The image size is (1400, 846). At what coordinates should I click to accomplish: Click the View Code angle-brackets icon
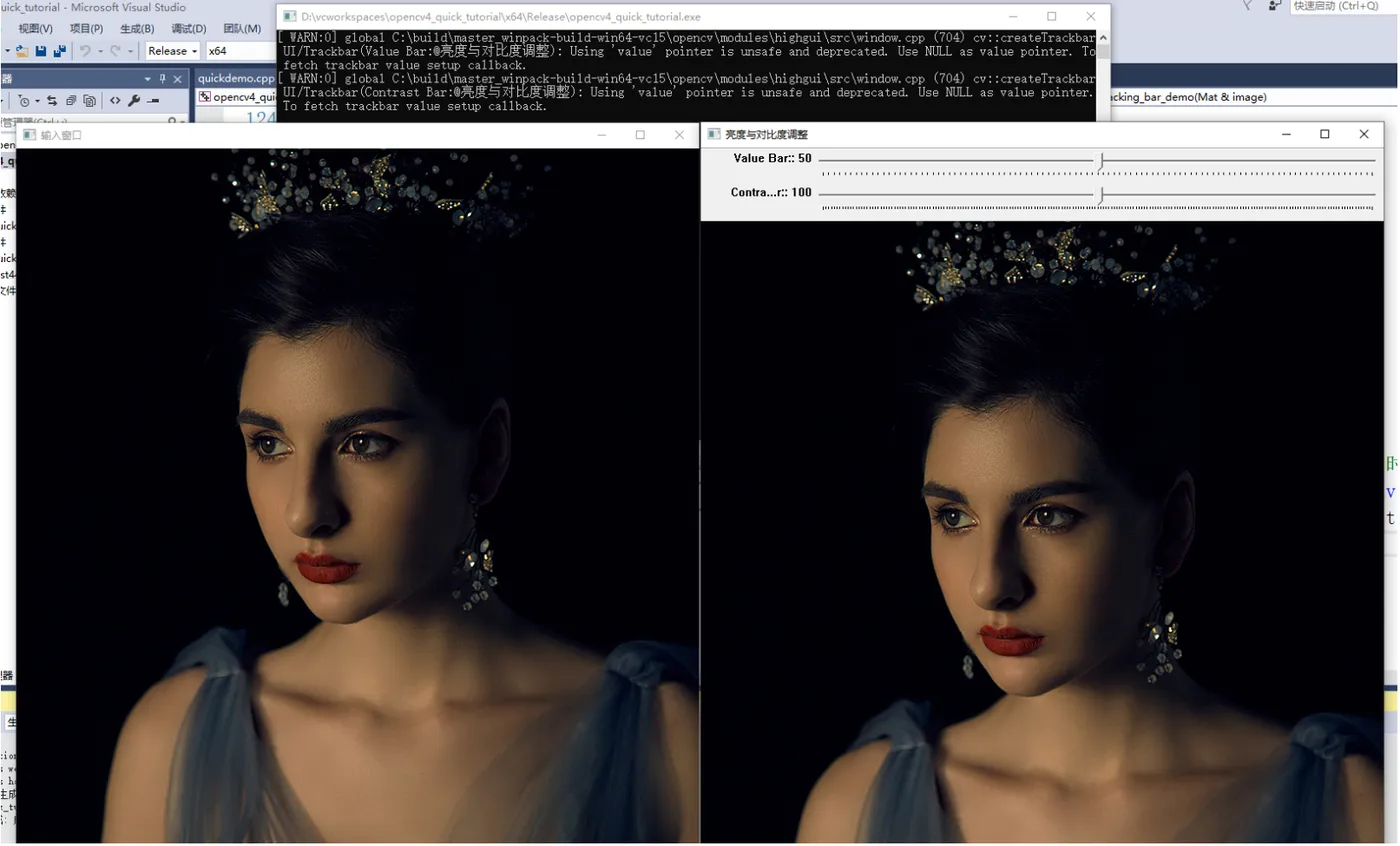point(115,101)
